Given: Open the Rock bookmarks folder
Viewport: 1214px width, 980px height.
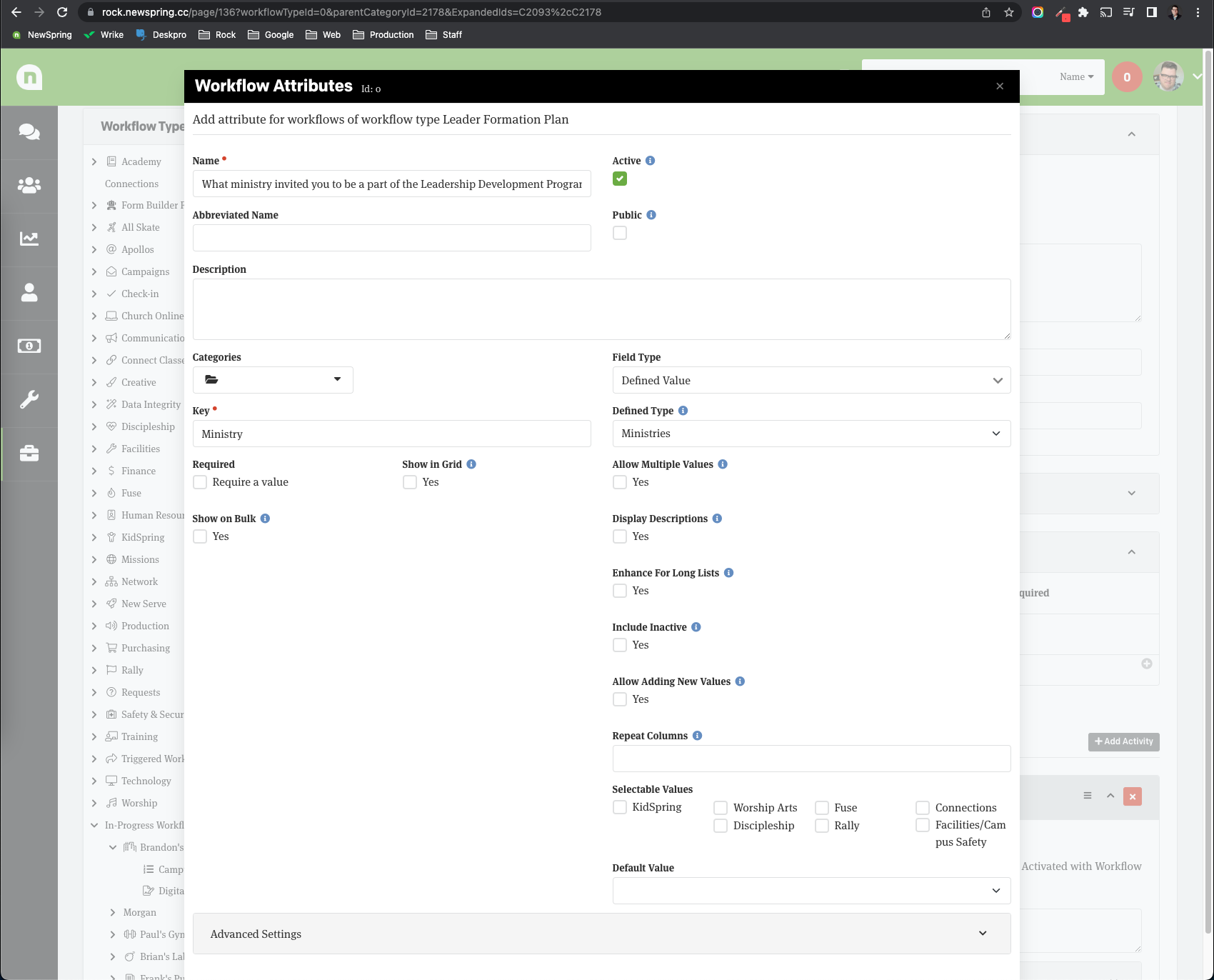Looking at the screenshot, I should coord(217,35).
